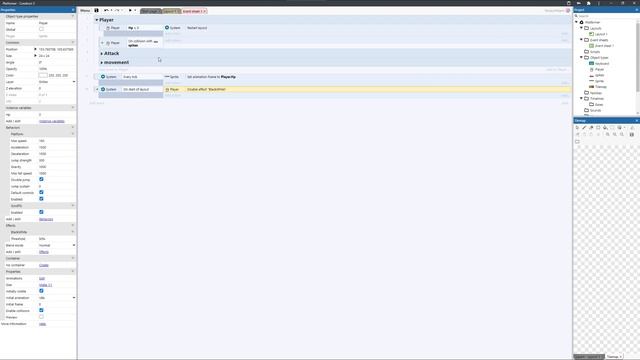Select the 'On collision with spikes' condition
Screen dimensions: 640x360
144,43
